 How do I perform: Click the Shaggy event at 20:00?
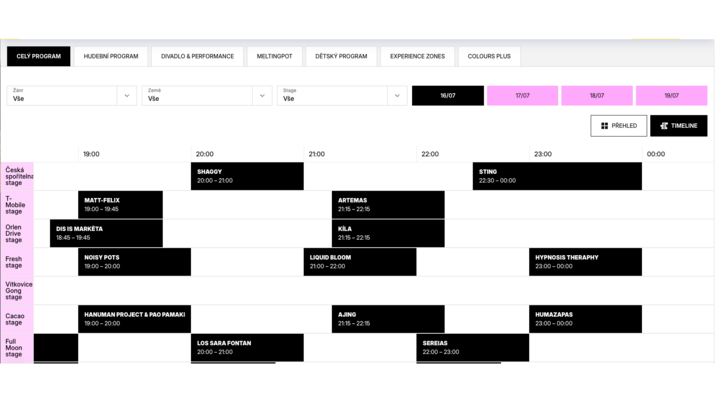247,176
